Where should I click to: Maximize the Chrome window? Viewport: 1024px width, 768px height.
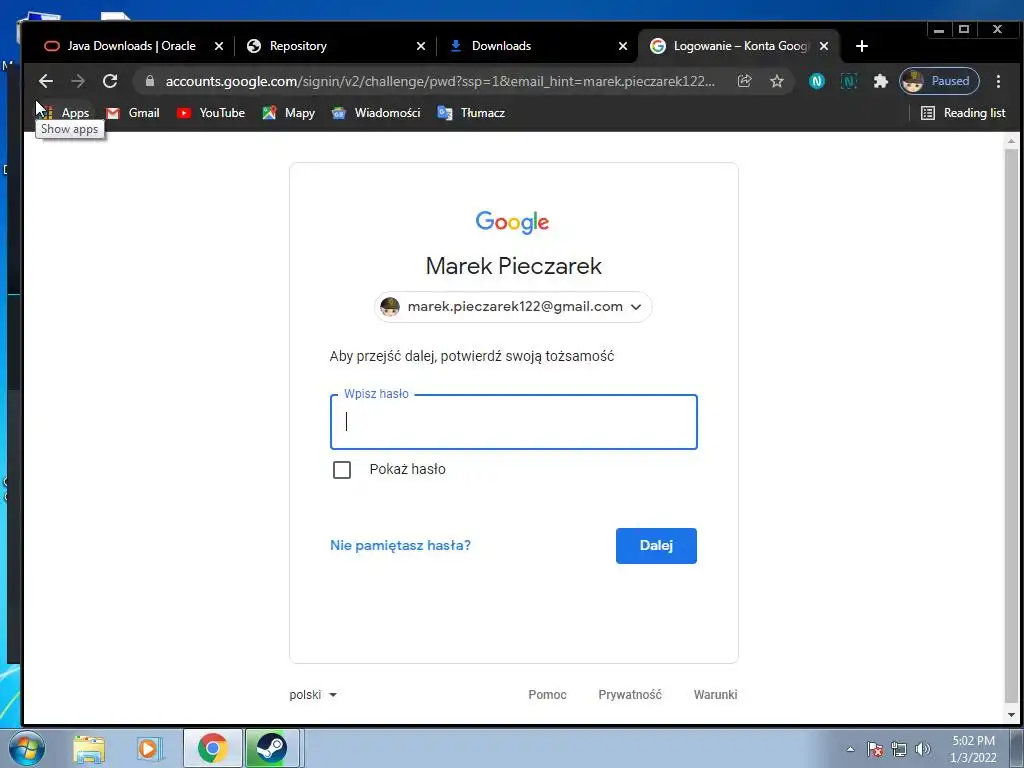(x=964, y=29)
